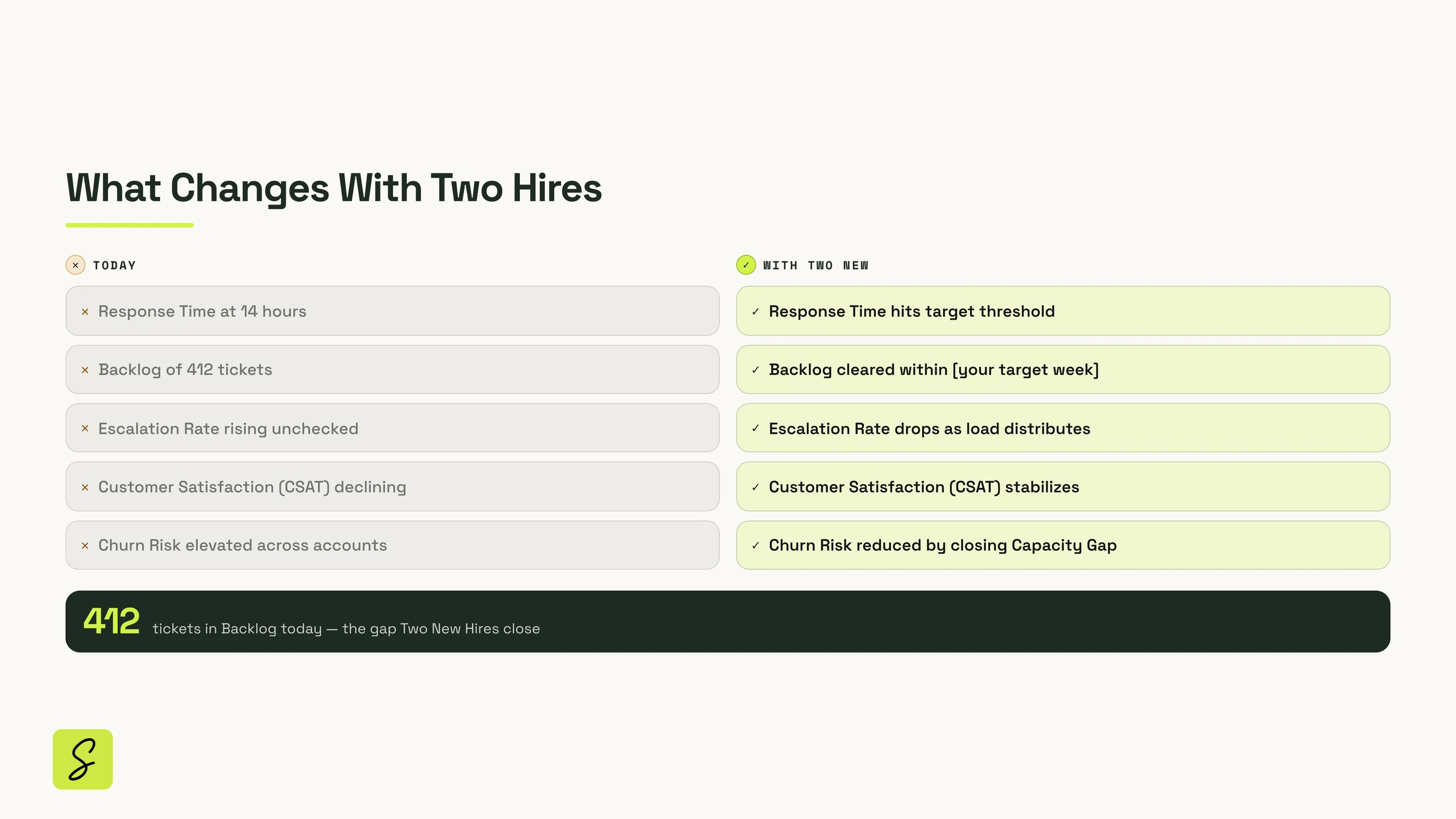Select the title What Changes With Two Hires
This screenshot has width=1456, height=819.
pos(334,188)
